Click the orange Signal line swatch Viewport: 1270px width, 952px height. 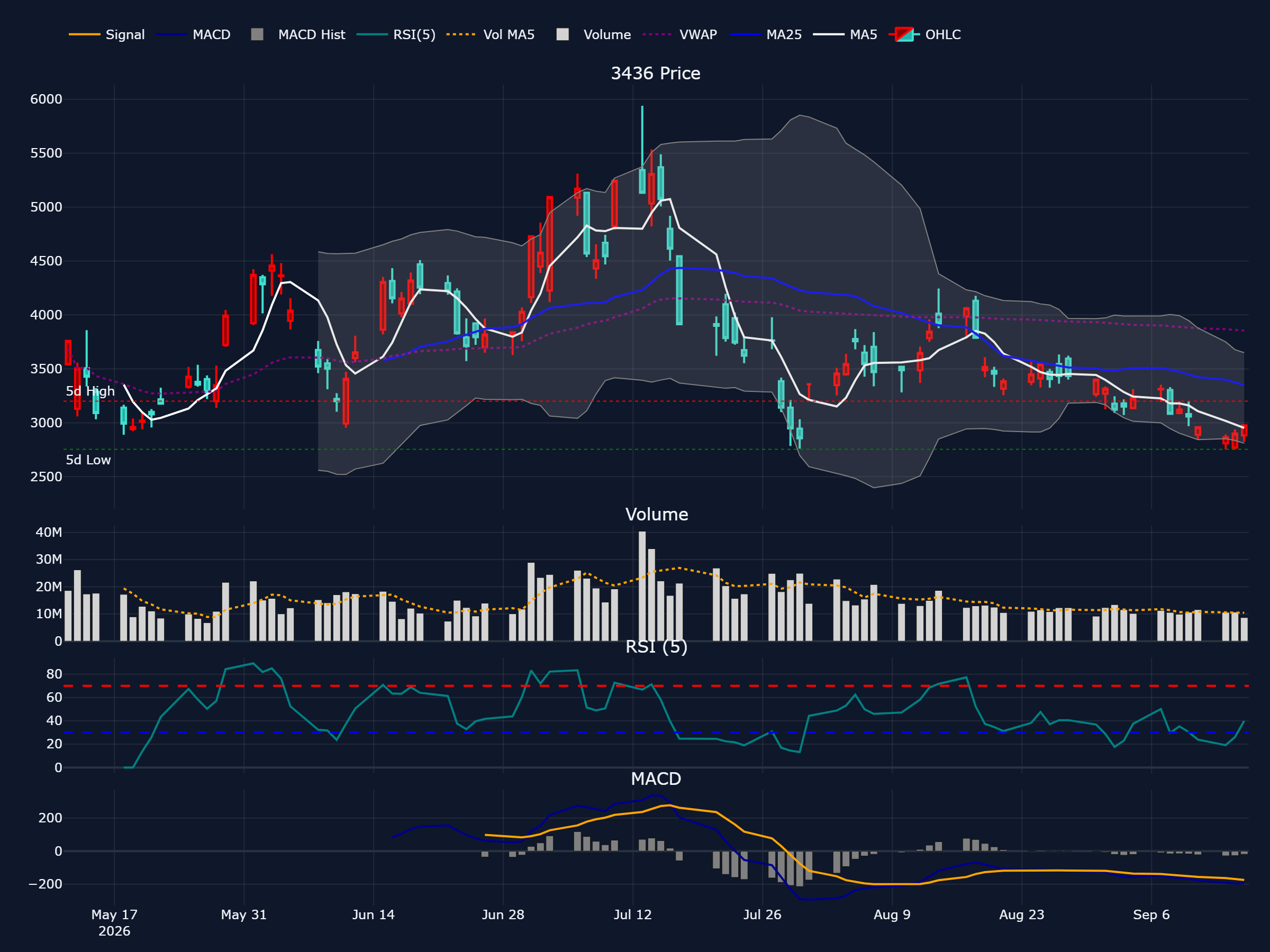coord(84,34)
